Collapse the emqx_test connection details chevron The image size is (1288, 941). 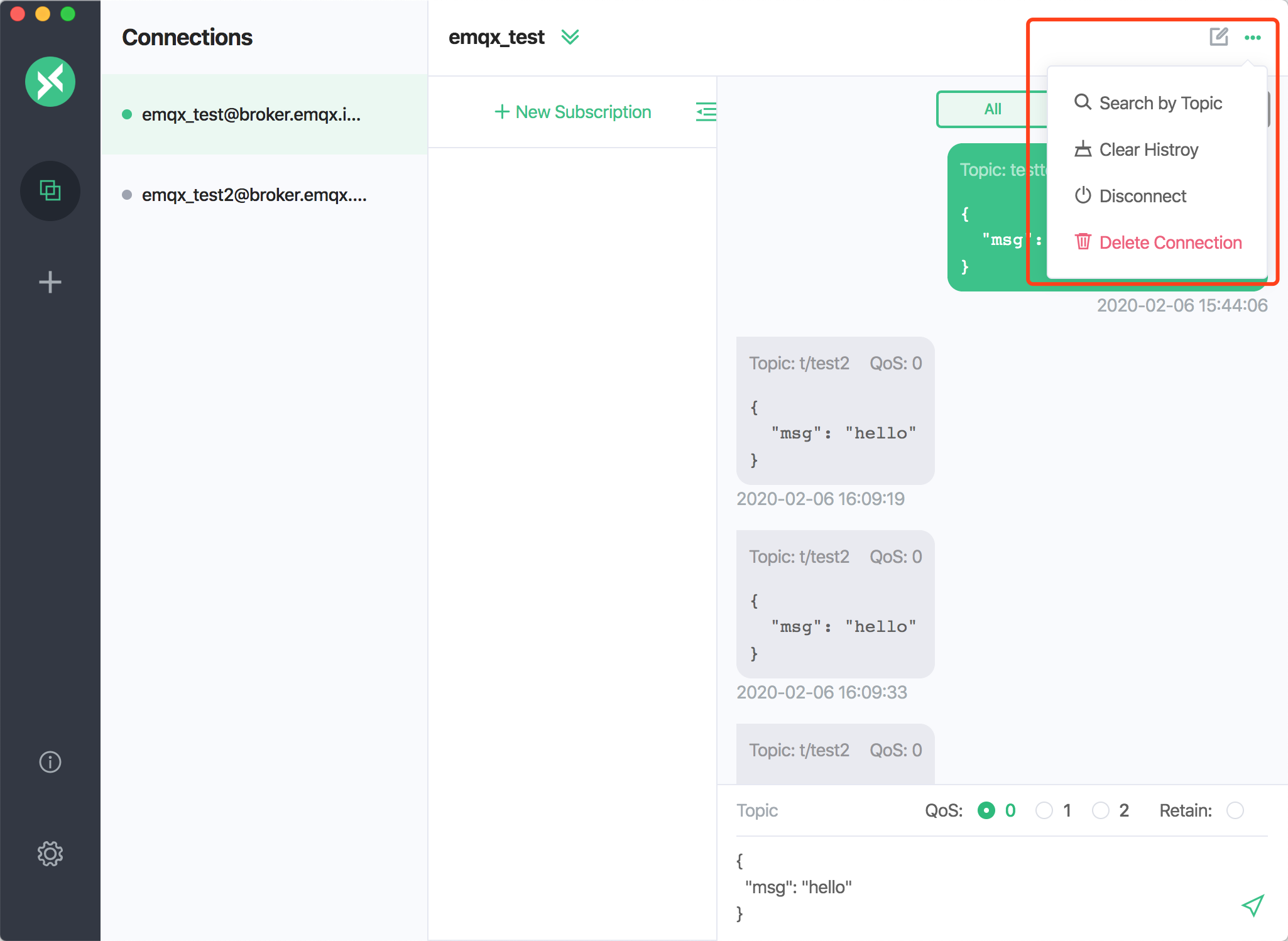570,37
